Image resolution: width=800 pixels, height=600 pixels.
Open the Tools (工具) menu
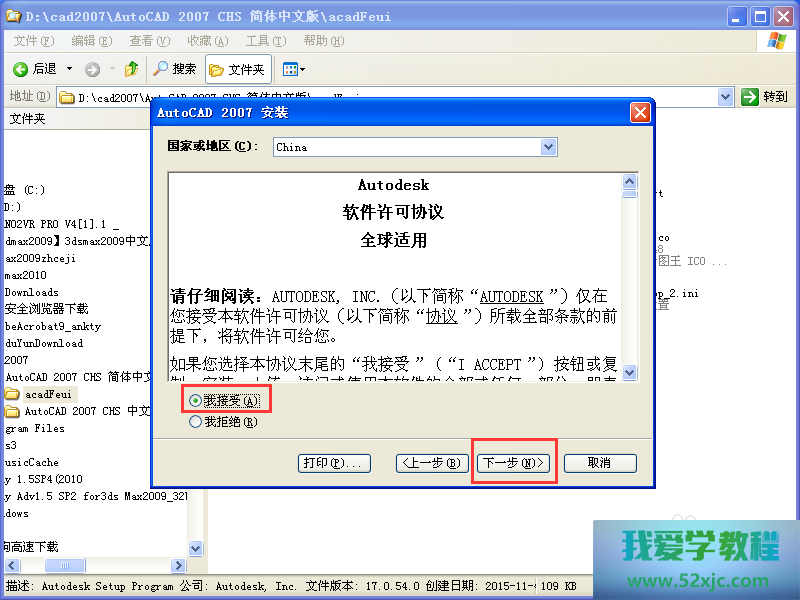pyautogui.click(x=264, y=41)
